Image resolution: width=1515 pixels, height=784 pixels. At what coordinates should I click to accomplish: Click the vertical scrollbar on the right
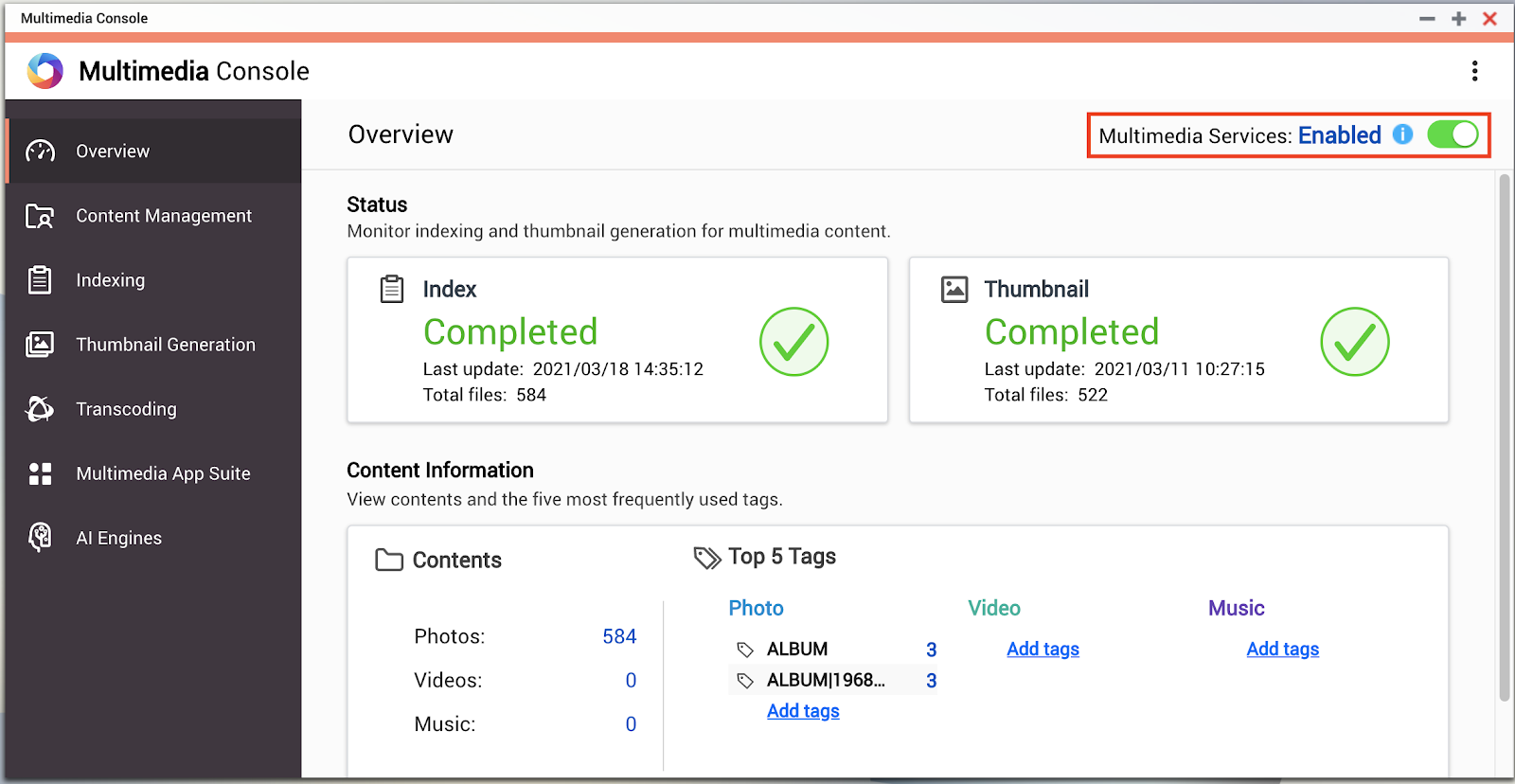point(1505,437)
